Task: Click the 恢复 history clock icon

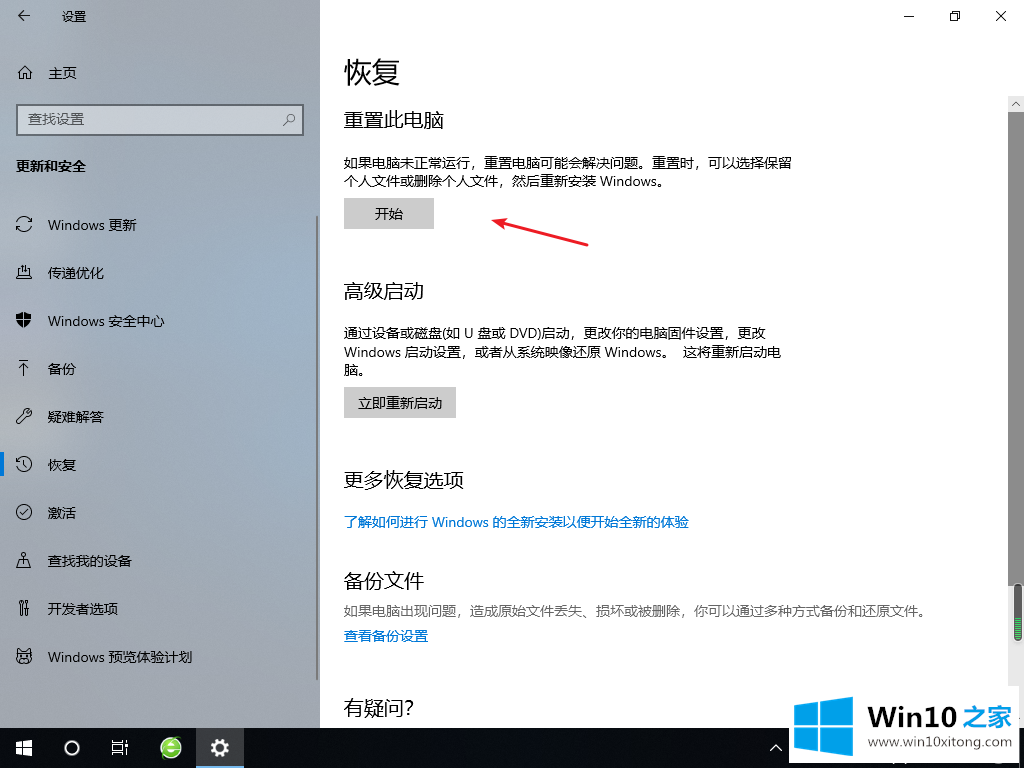Action: pyautogui.click(x=24, y=464)
